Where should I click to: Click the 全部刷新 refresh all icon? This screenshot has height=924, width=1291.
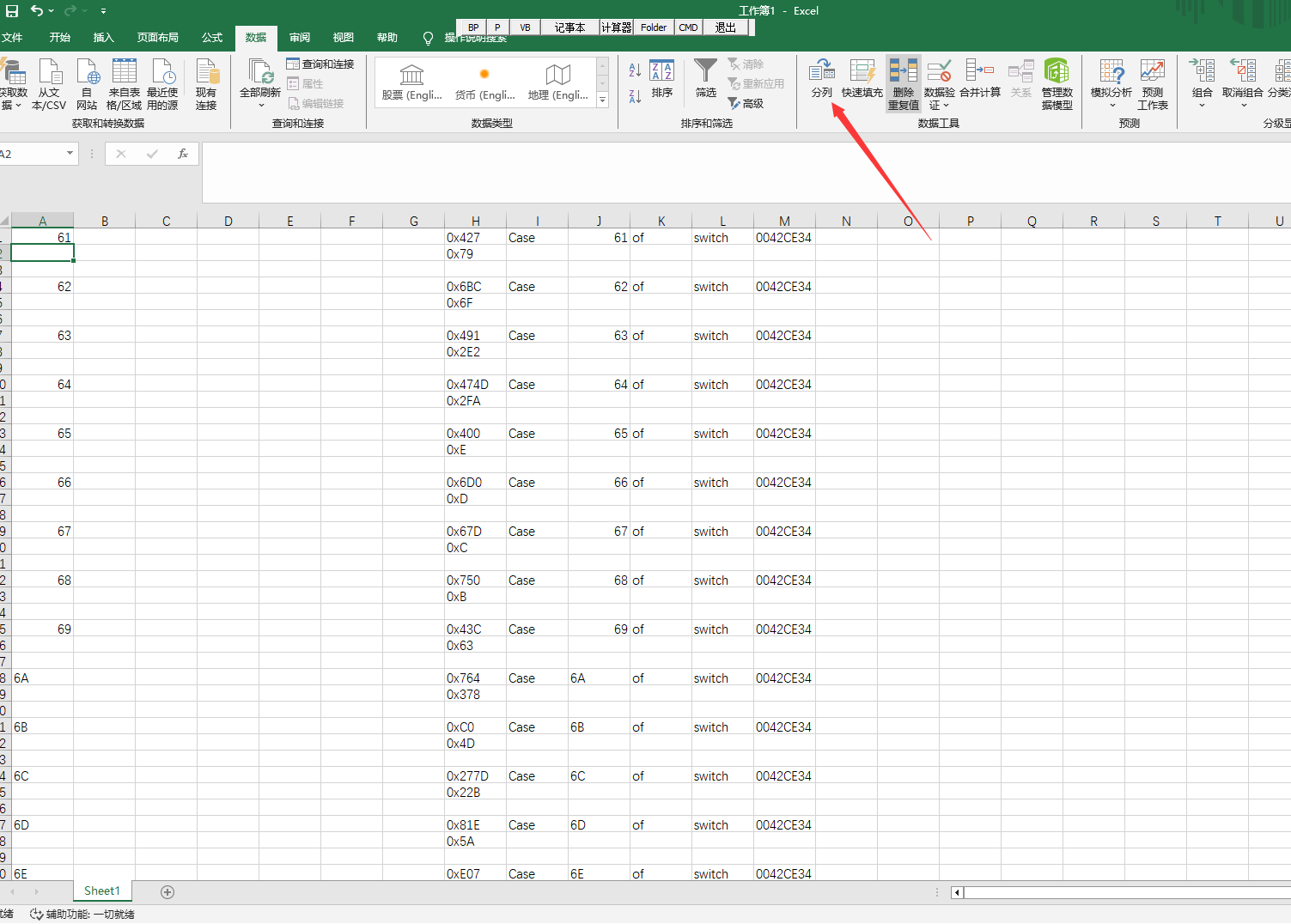(x=260, y=73)
